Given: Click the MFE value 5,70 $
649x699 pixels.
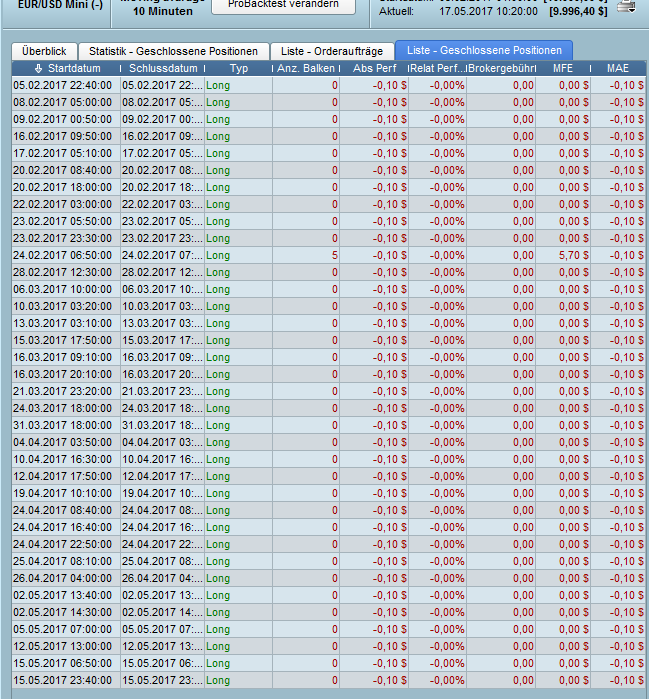Looking at the screenshot, I should (574, 255).
